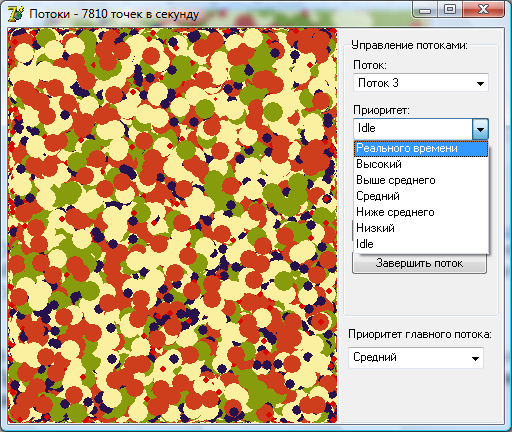Pick Idle entry in the open list

pos(421,244)
